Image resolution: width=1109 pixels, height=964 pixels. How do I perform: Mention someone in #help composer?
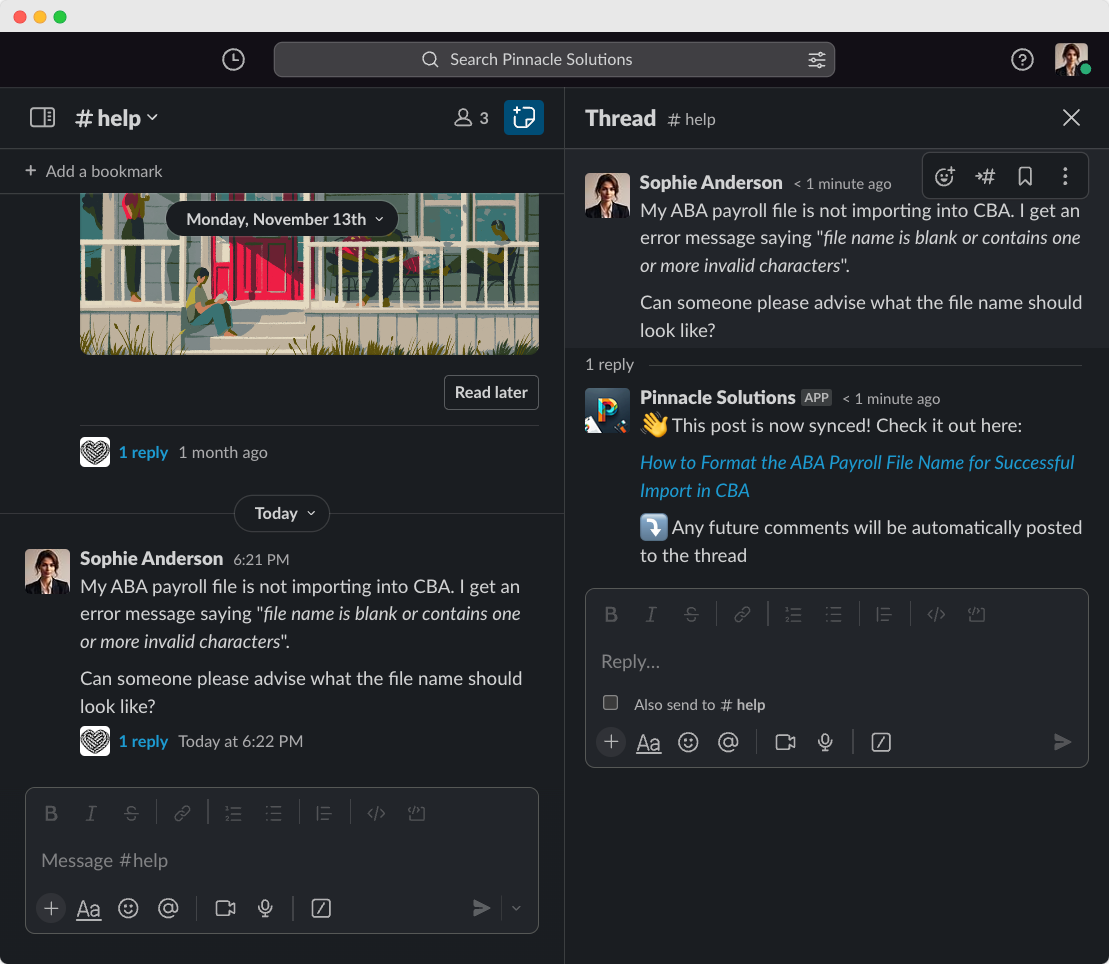(x=168, y=908)
